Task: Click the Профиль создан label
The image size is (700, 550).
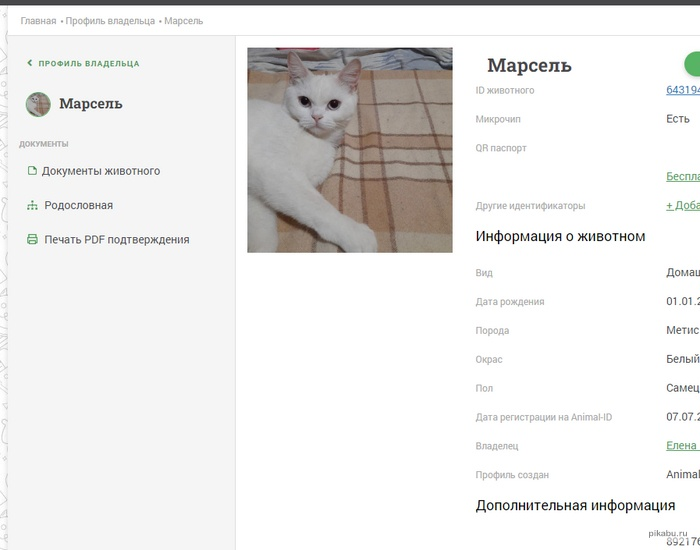Action: [x=512, y=475]
